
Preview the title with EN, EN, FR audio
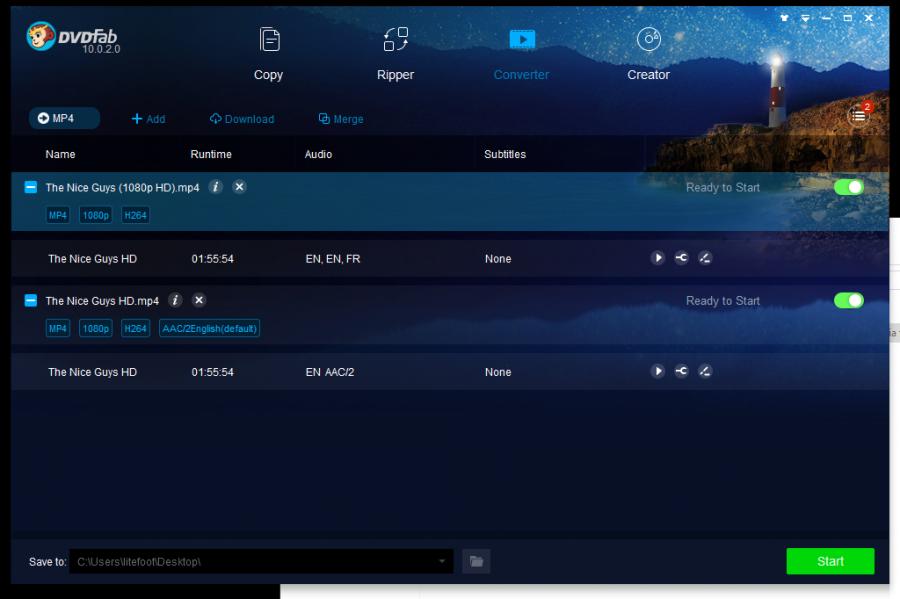tap(658, 258)
